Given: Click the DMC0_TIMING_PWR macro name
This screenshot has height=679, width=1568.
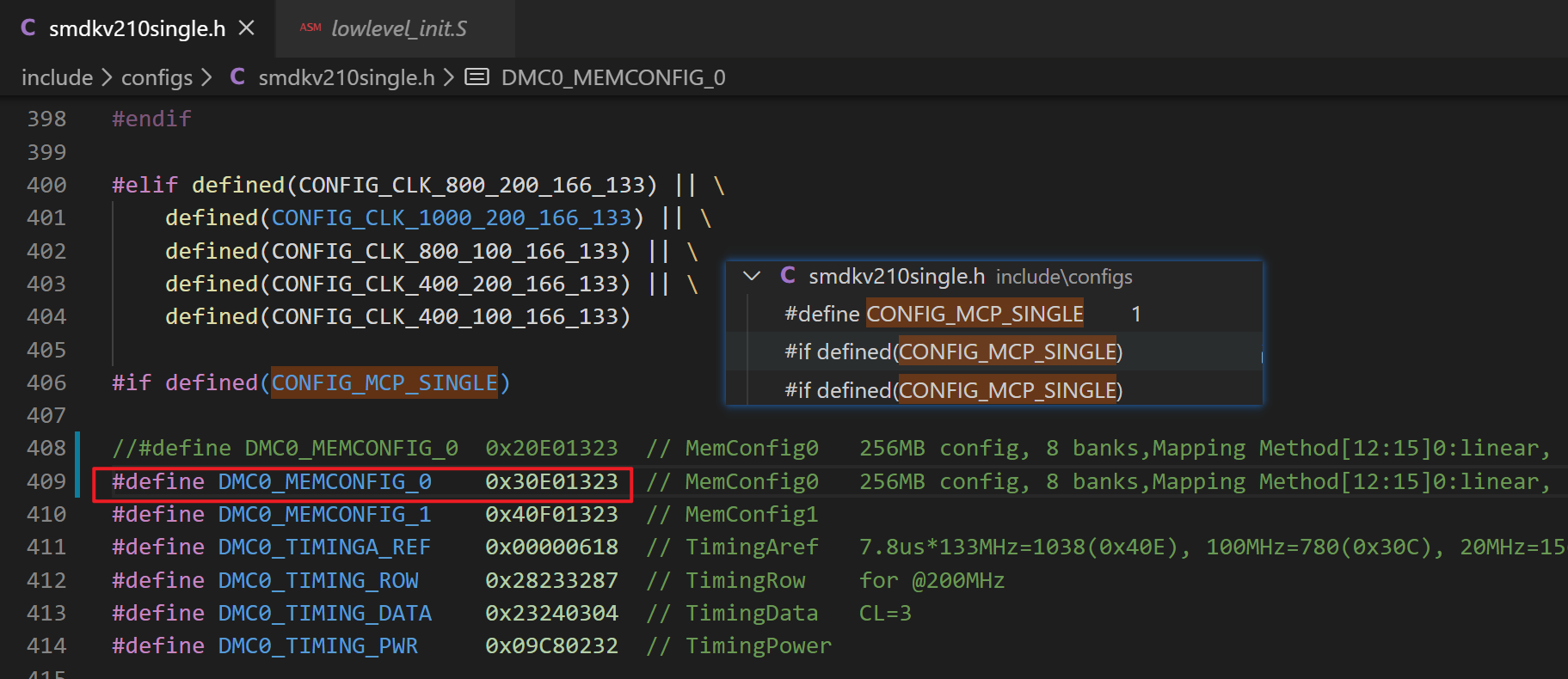Looking at the screenshot, I should coord(317,645).
